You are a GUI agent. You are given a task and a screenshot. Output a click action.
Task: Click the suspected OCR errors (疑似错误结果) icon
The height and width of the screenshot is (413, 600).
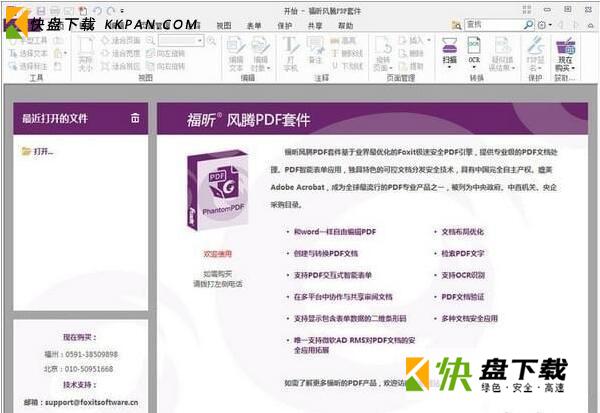502,46
